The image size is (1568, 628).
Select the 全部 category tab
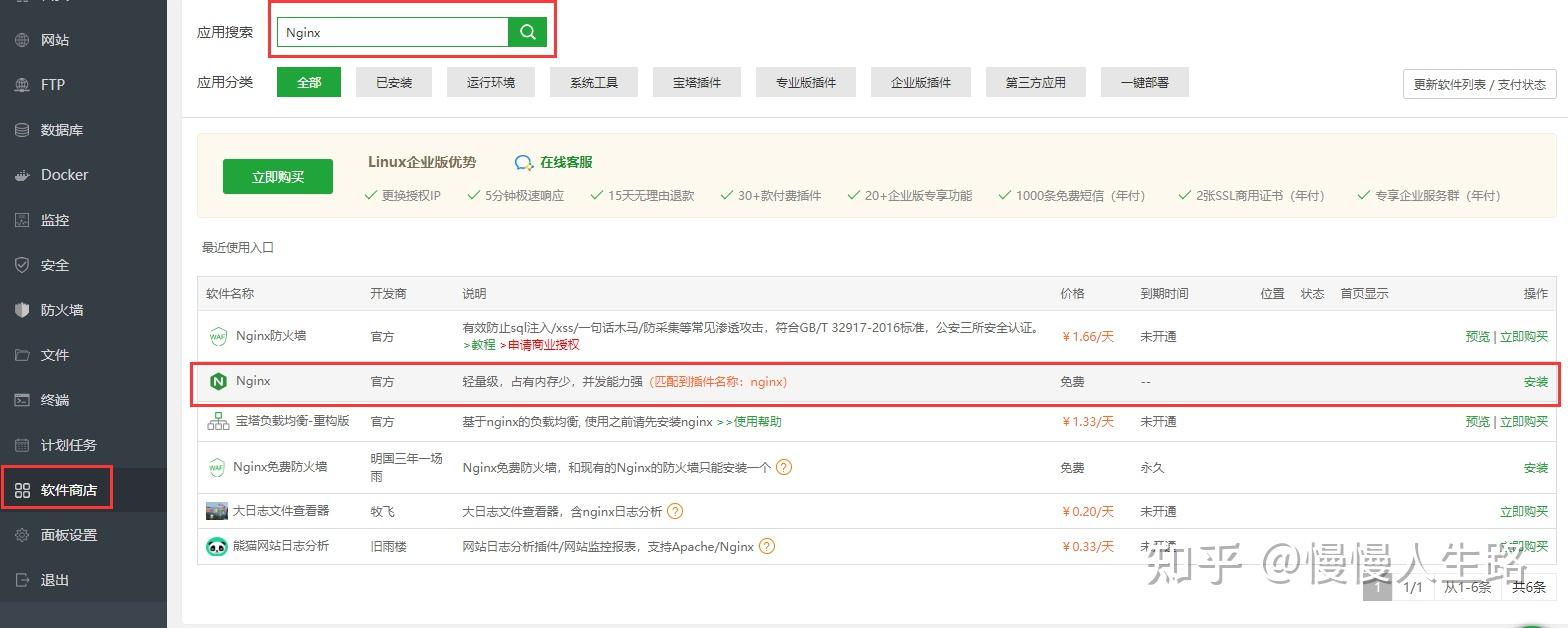309,82
